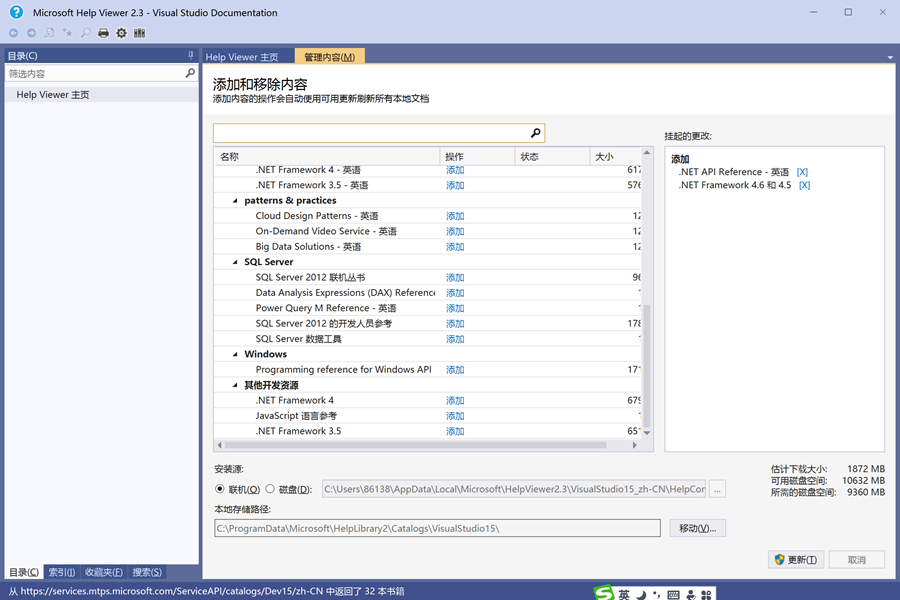Click 添加 for SQL Server 2012 联机丛书

455,278
